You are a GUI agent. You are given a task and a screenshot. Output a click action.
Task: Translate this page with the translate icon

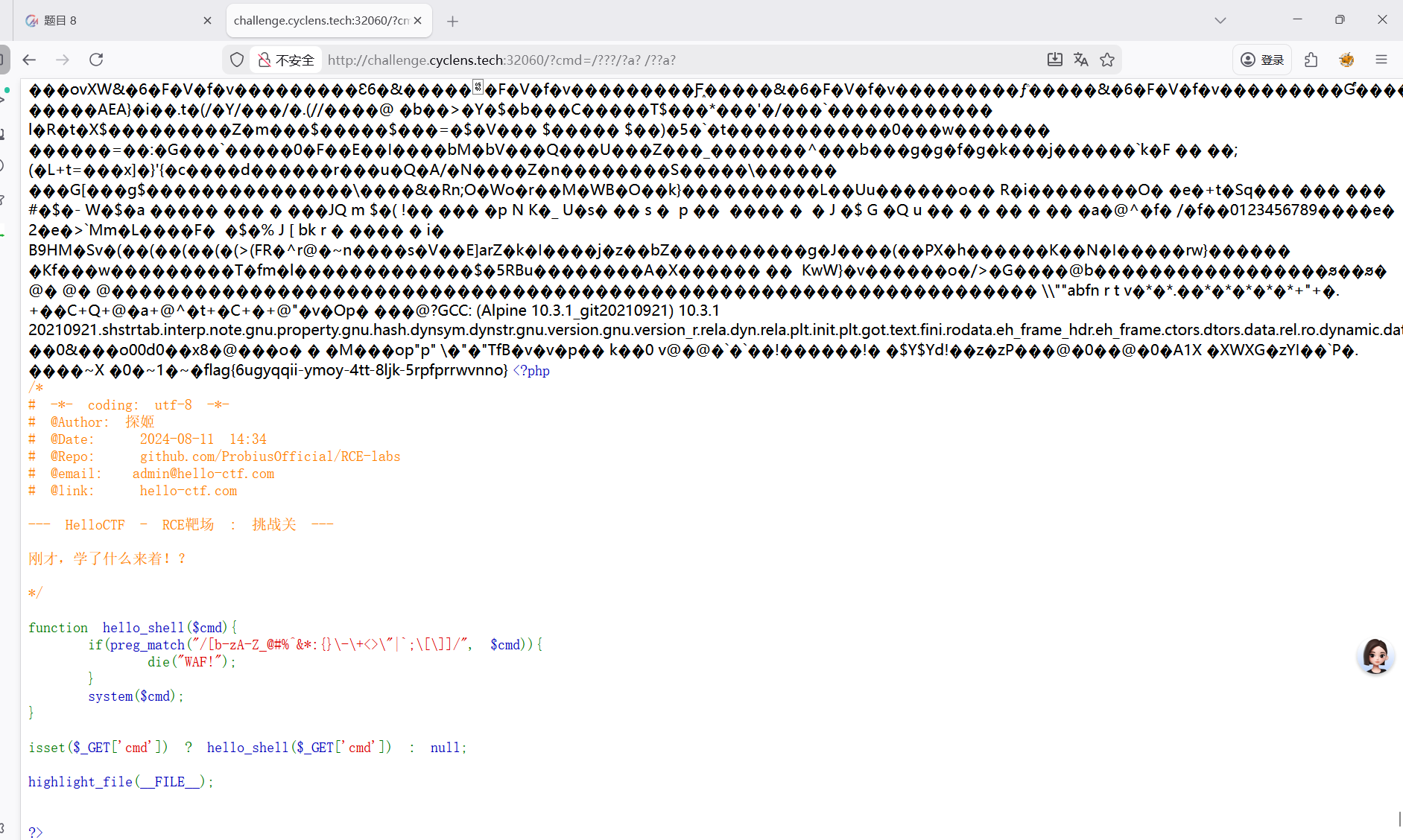[1081, 60]
